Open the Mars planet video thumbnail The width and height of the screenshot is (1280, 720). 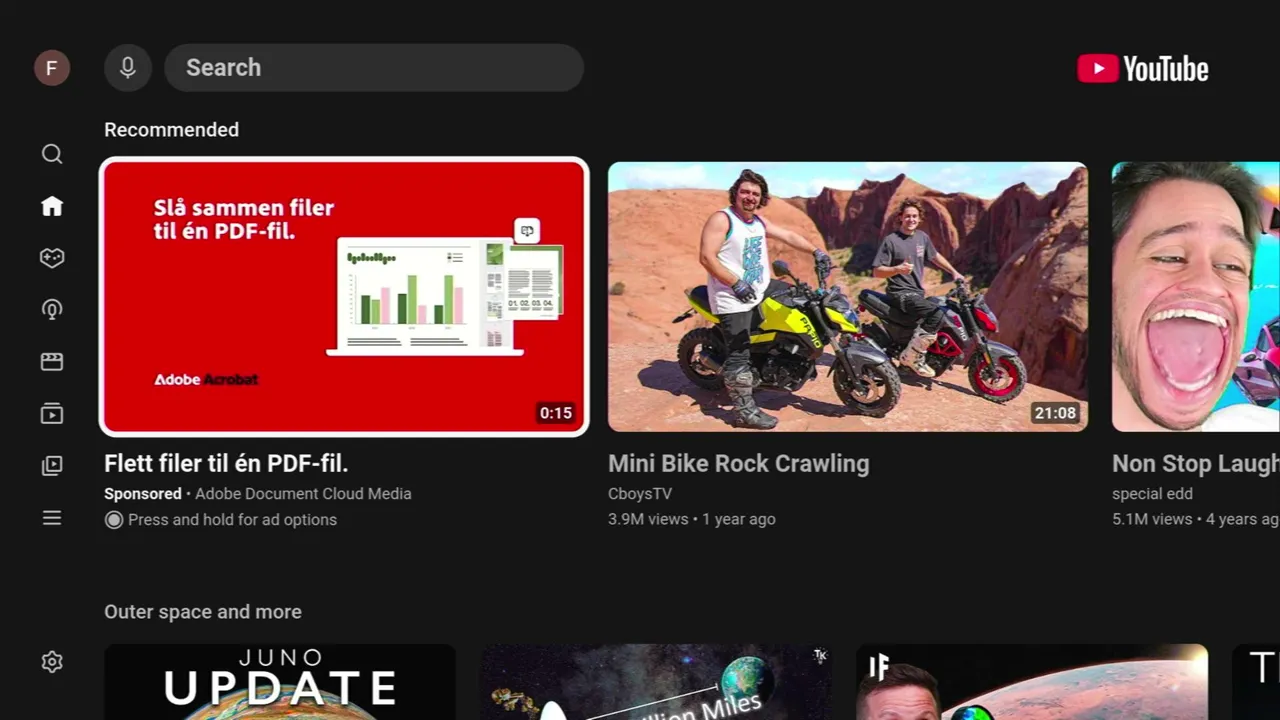coord(1032,682)
